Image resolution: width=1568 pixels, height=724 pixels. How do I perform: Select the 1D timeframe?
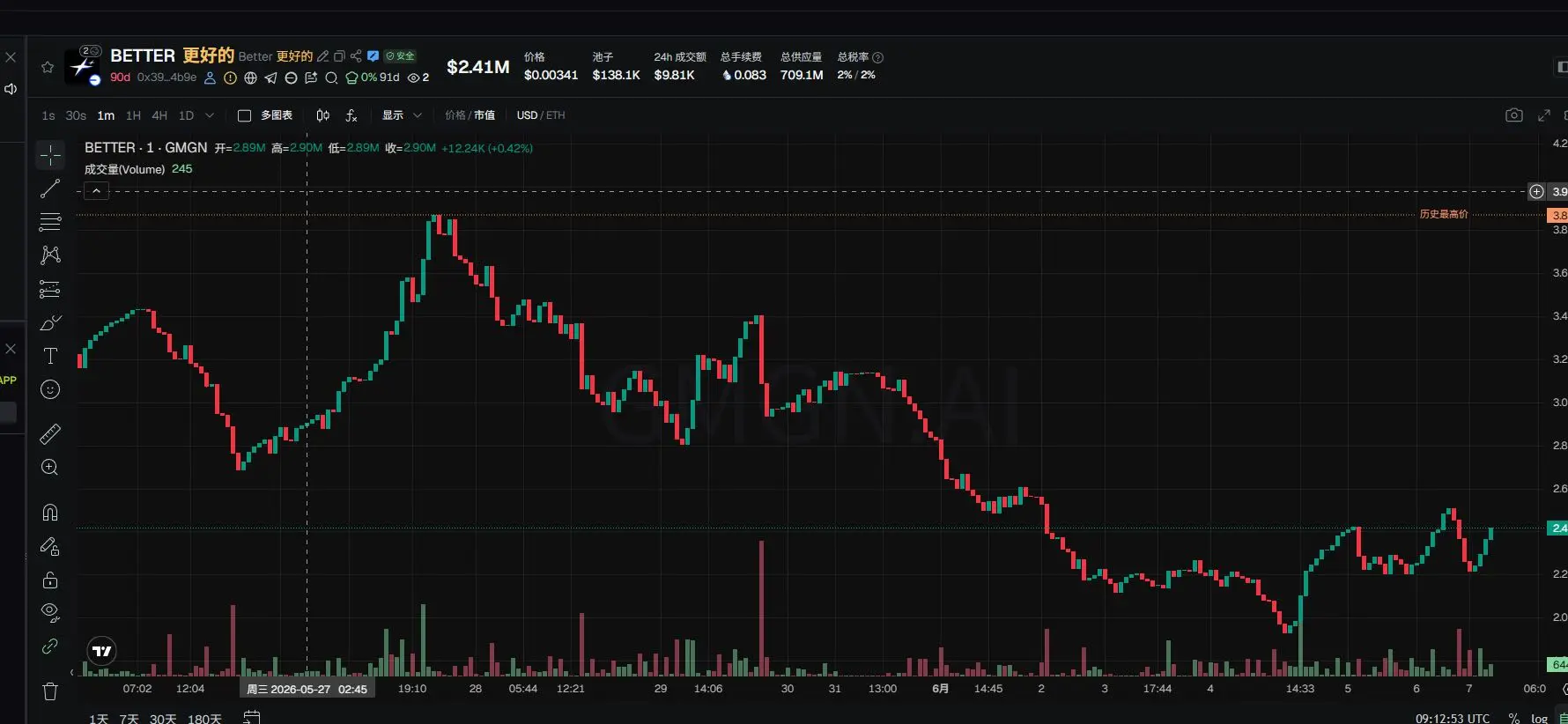(x=186, y=115)
